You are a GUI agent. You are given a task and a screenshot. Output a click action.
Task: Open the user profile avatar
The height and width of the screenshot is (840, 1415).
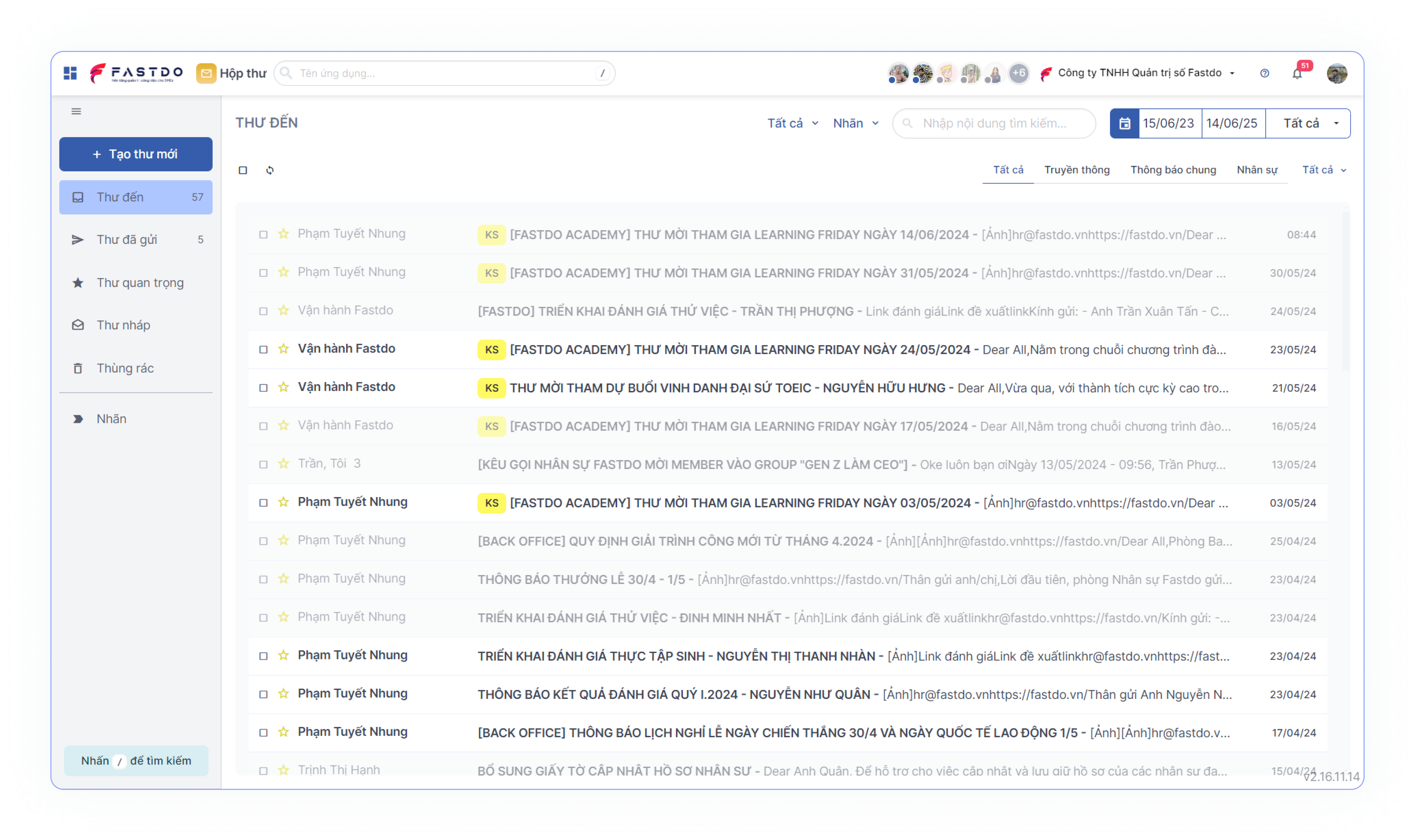coord(1336,73)
